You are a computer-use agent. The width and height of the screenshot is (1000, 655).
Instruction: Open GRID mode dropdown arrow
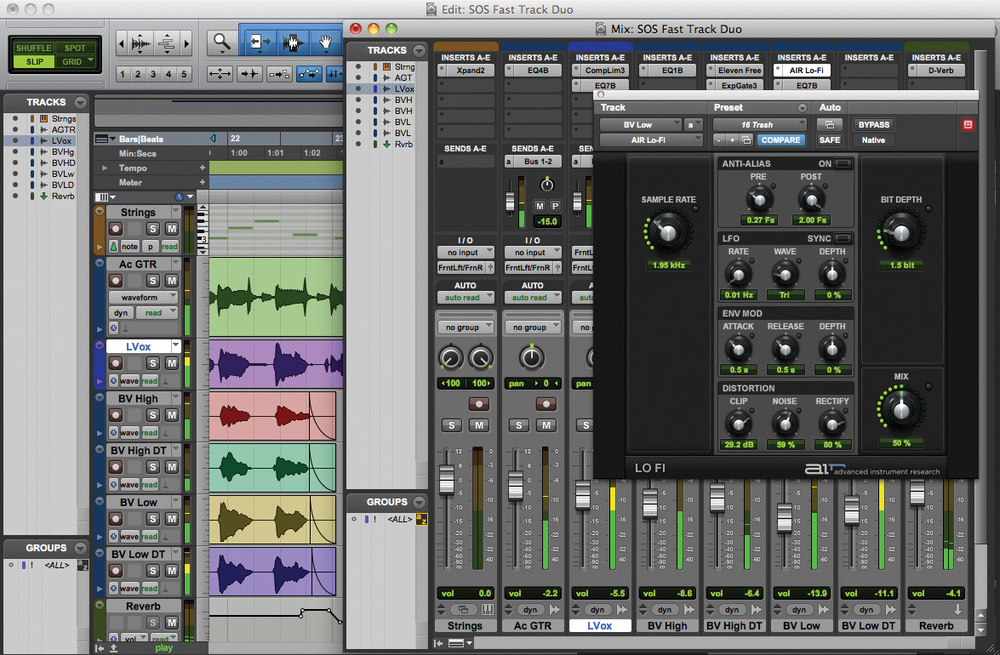coord(91,61)
